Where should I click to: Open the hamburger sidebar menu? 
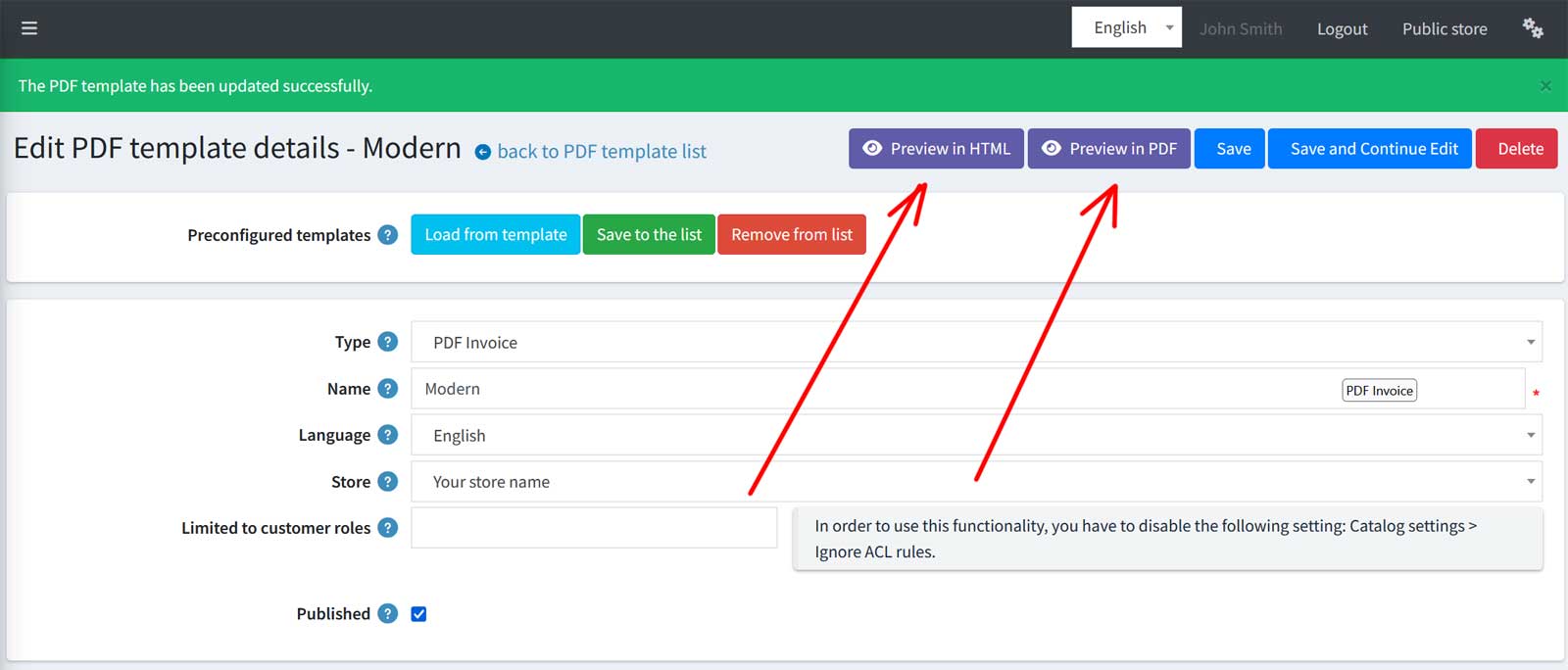click(x=29, y=28)
